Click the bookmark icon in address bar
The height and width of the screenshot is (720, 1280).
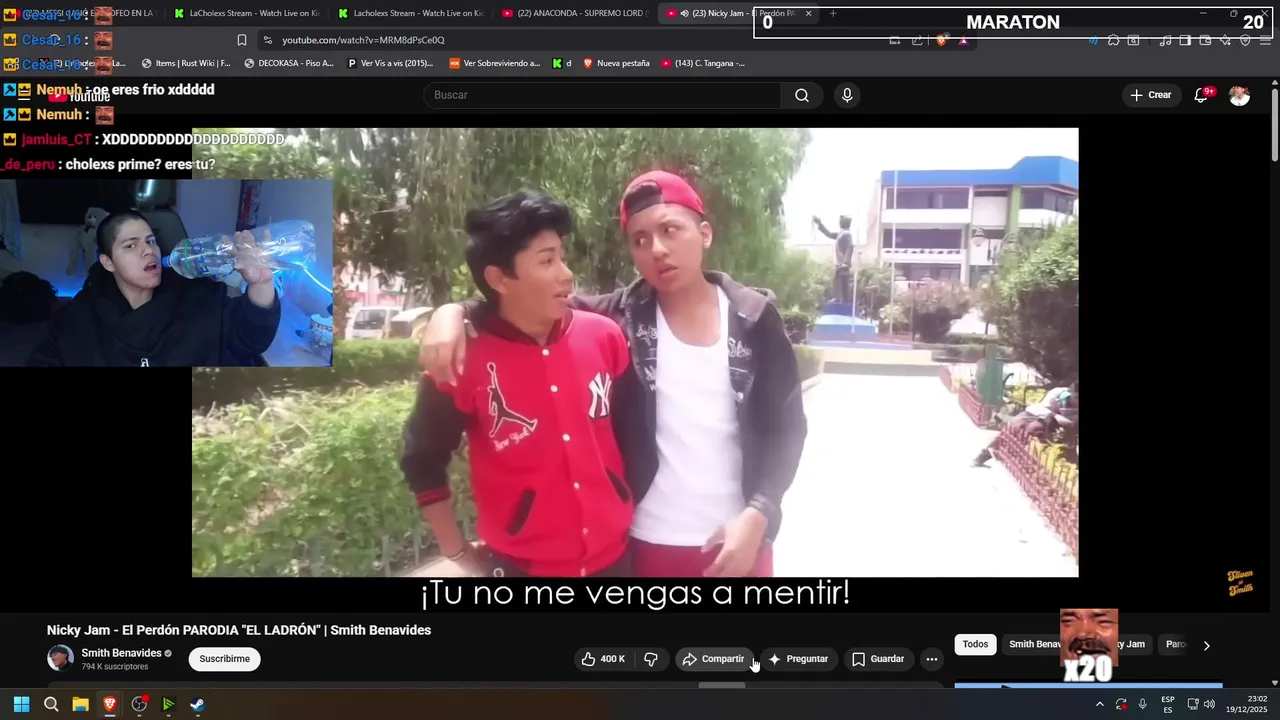[242, 40]
